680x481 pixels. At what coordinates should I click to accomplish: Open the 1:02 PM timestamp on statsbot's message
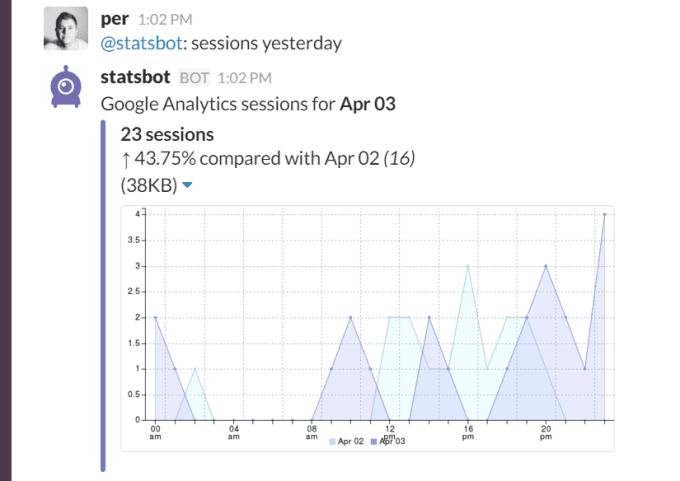[245, 78]
